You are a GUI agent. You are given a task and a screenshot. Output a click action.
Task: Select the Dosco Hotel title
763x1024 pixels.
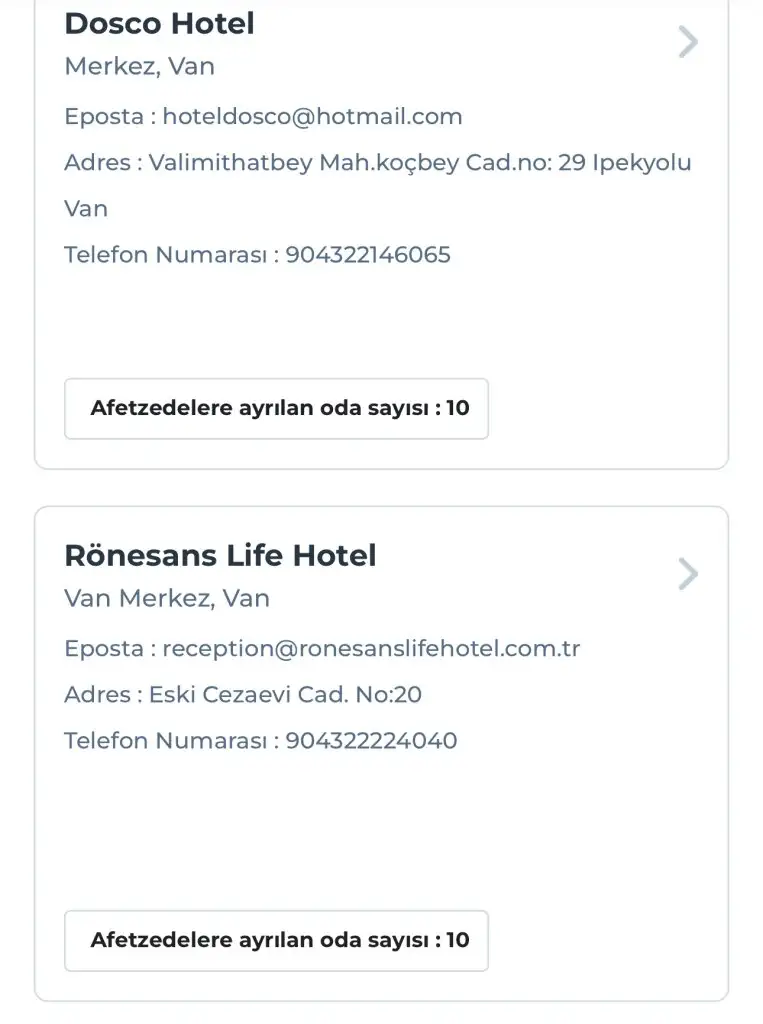click(159, 23)
